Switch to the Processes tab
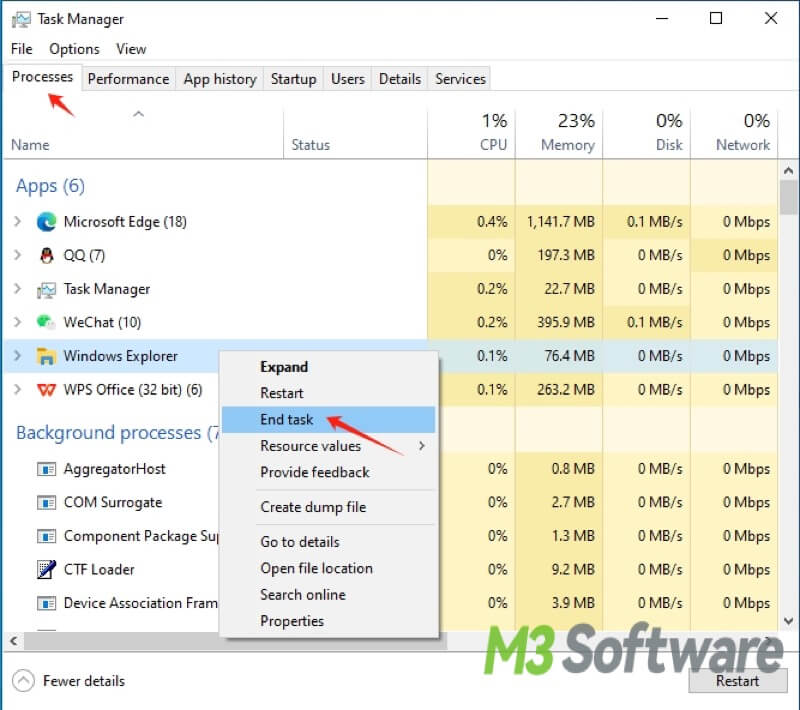Viewport: 800px width, 710px height. (42, 77)
